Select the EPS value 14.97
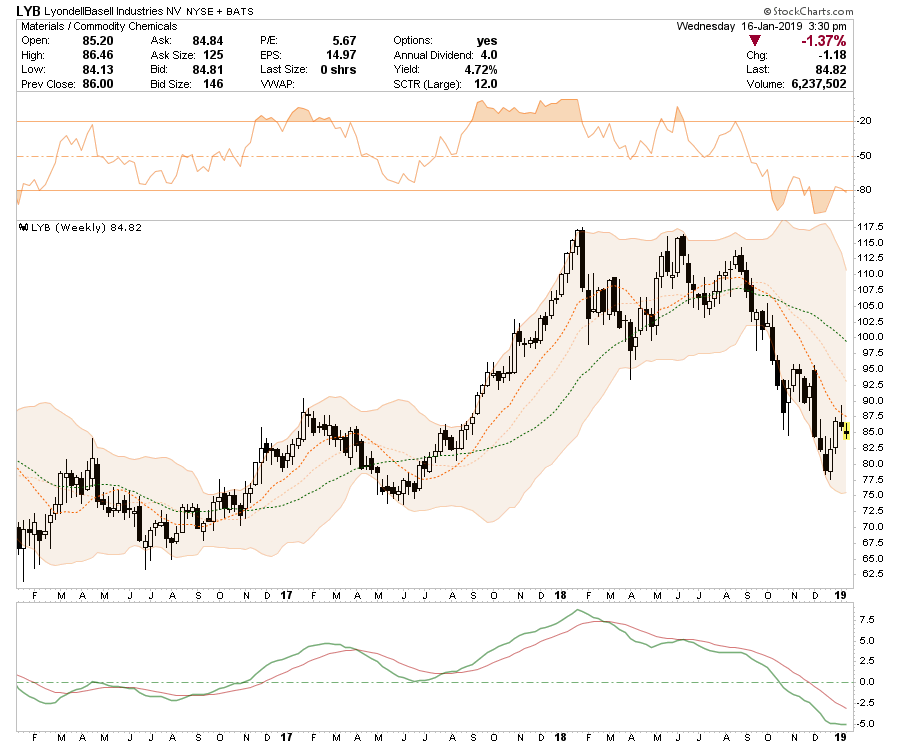 click(341, 55)
